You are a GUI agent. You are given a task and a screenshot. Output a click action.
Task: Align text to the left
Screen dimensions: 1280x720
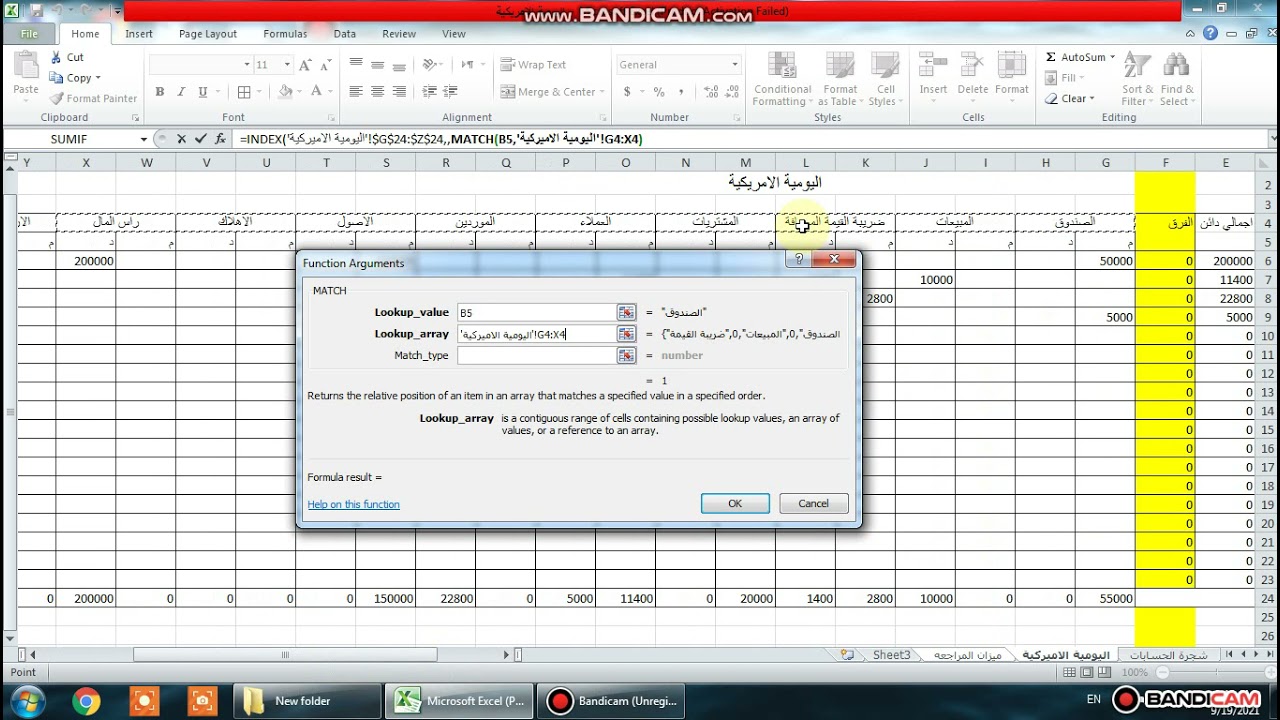coord(356,91)
